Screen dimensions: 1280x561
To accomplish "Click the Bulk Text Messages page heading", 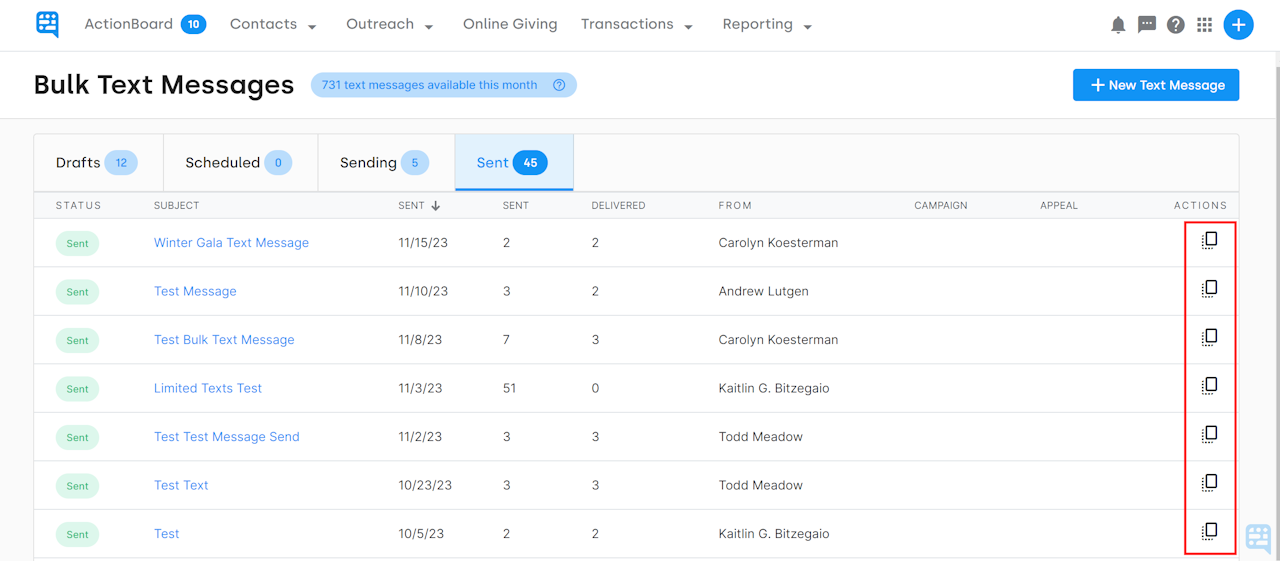I will 164,85.
